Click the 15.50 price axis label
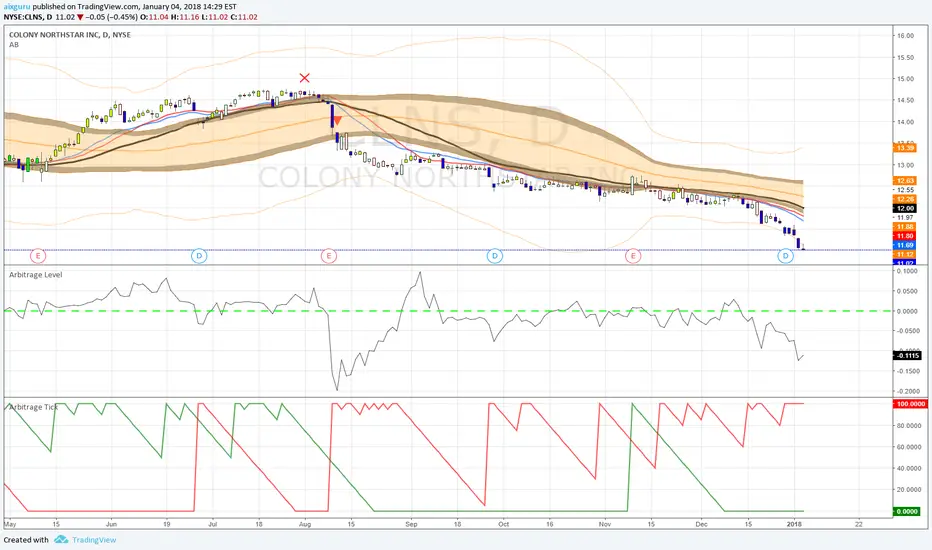The width and height of the screenshot is (932, 550). coord(905,58)
